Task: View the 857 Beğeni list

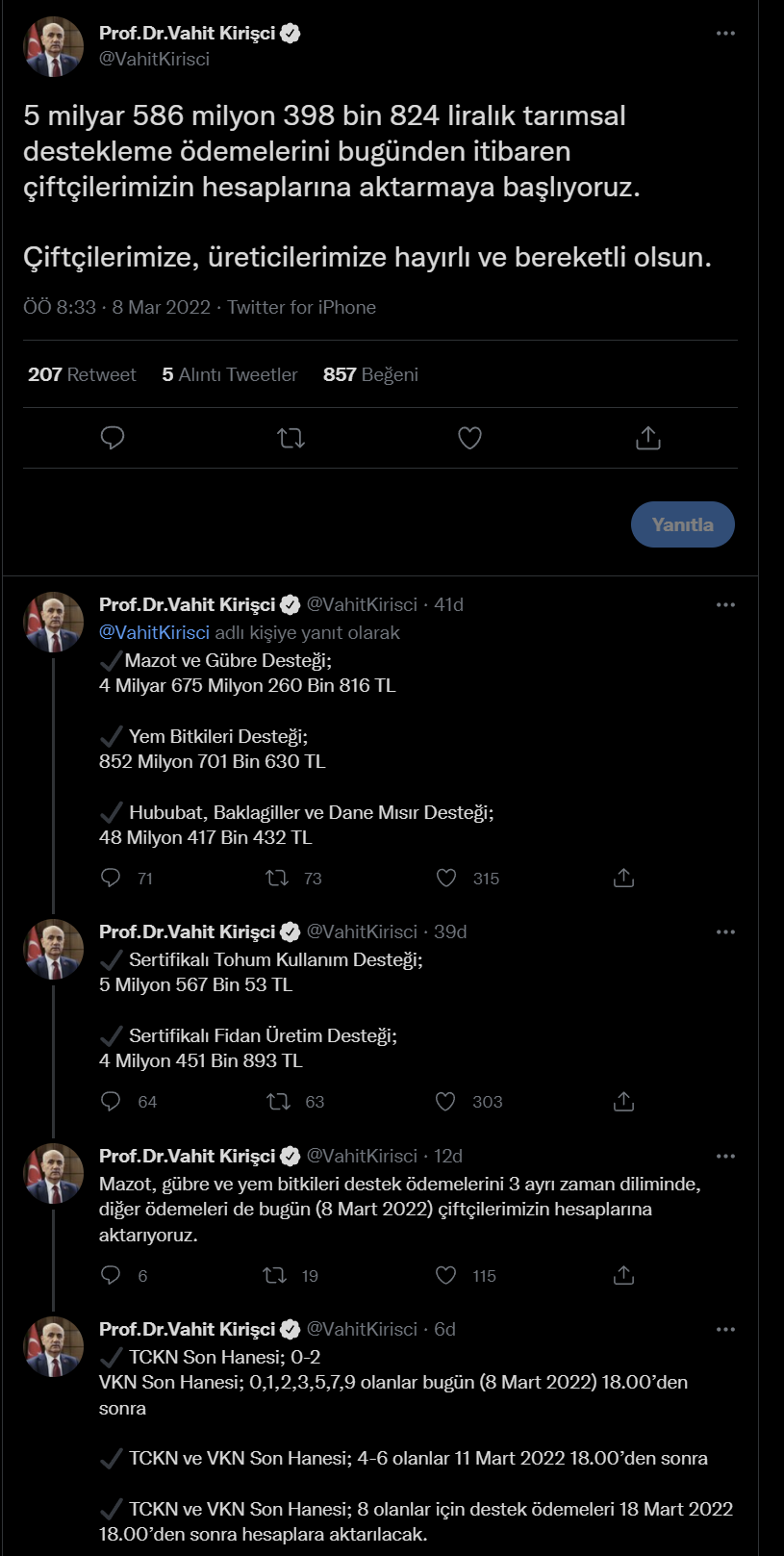Action: coord(370,374)
